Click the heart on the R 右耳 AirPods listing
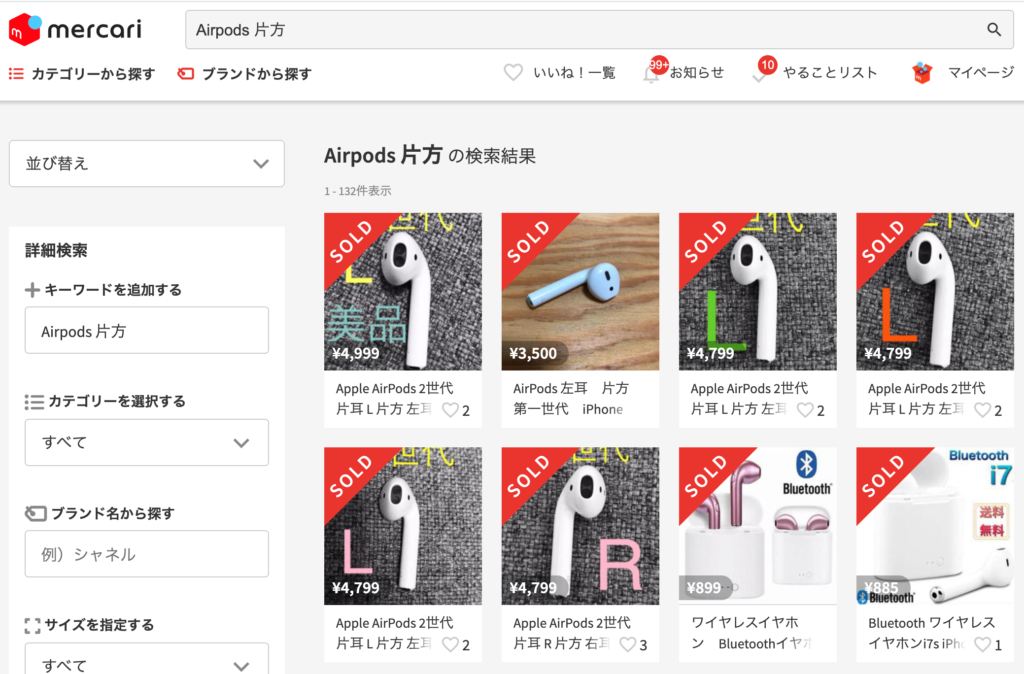 628,645
